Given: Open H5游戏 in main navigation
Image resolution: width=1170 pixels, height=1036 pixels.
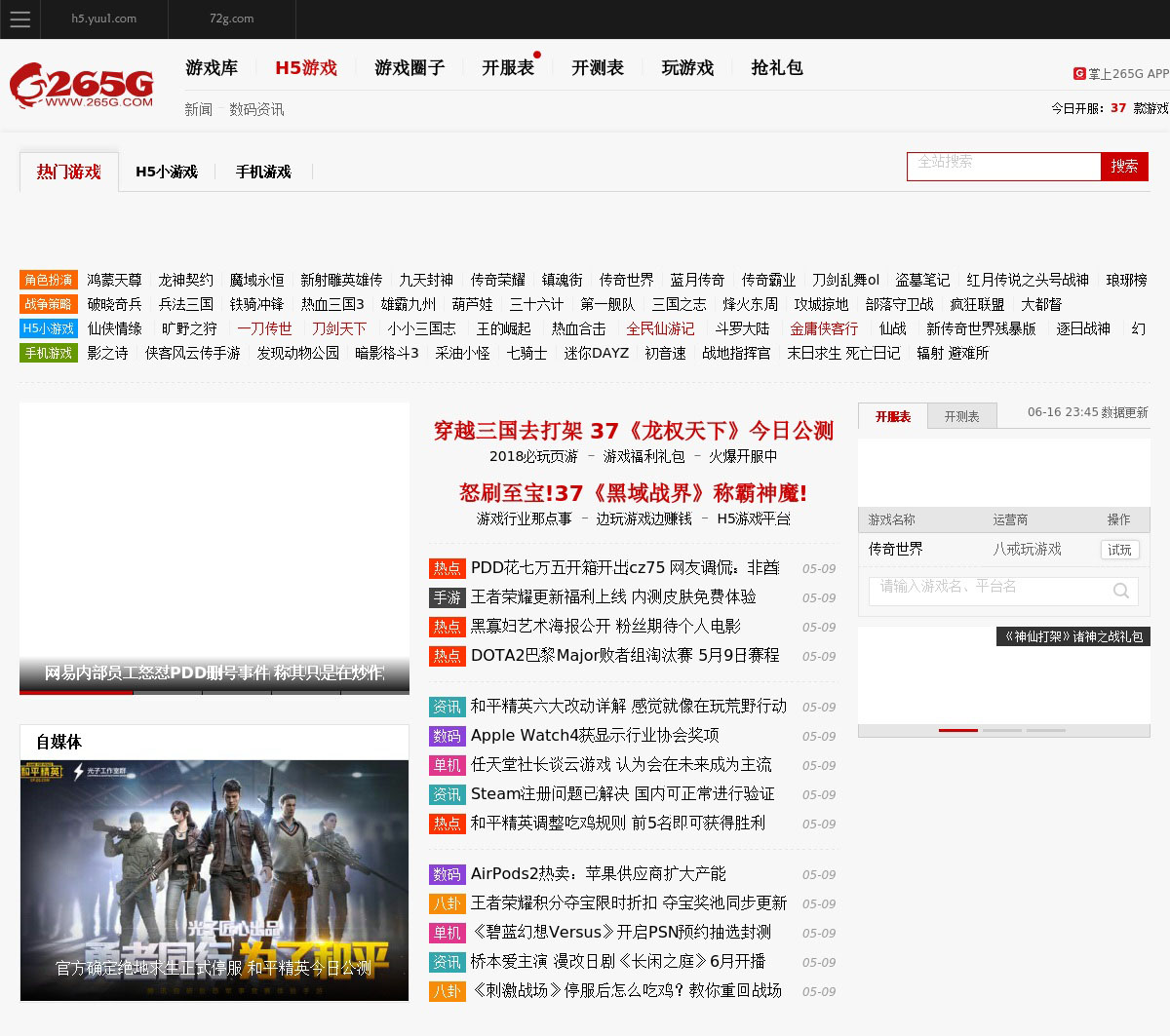Looking at the screenshot, I should (306, 67).
